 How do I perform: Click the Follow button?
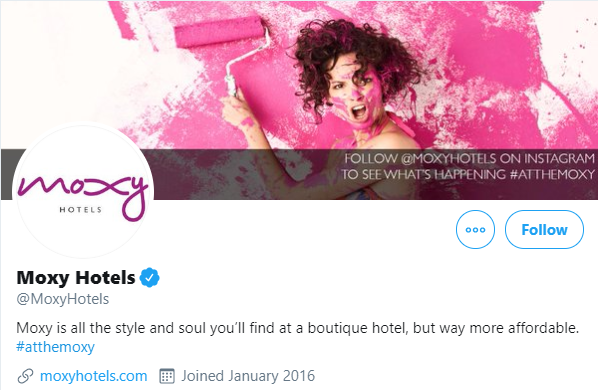click(544, 230)
